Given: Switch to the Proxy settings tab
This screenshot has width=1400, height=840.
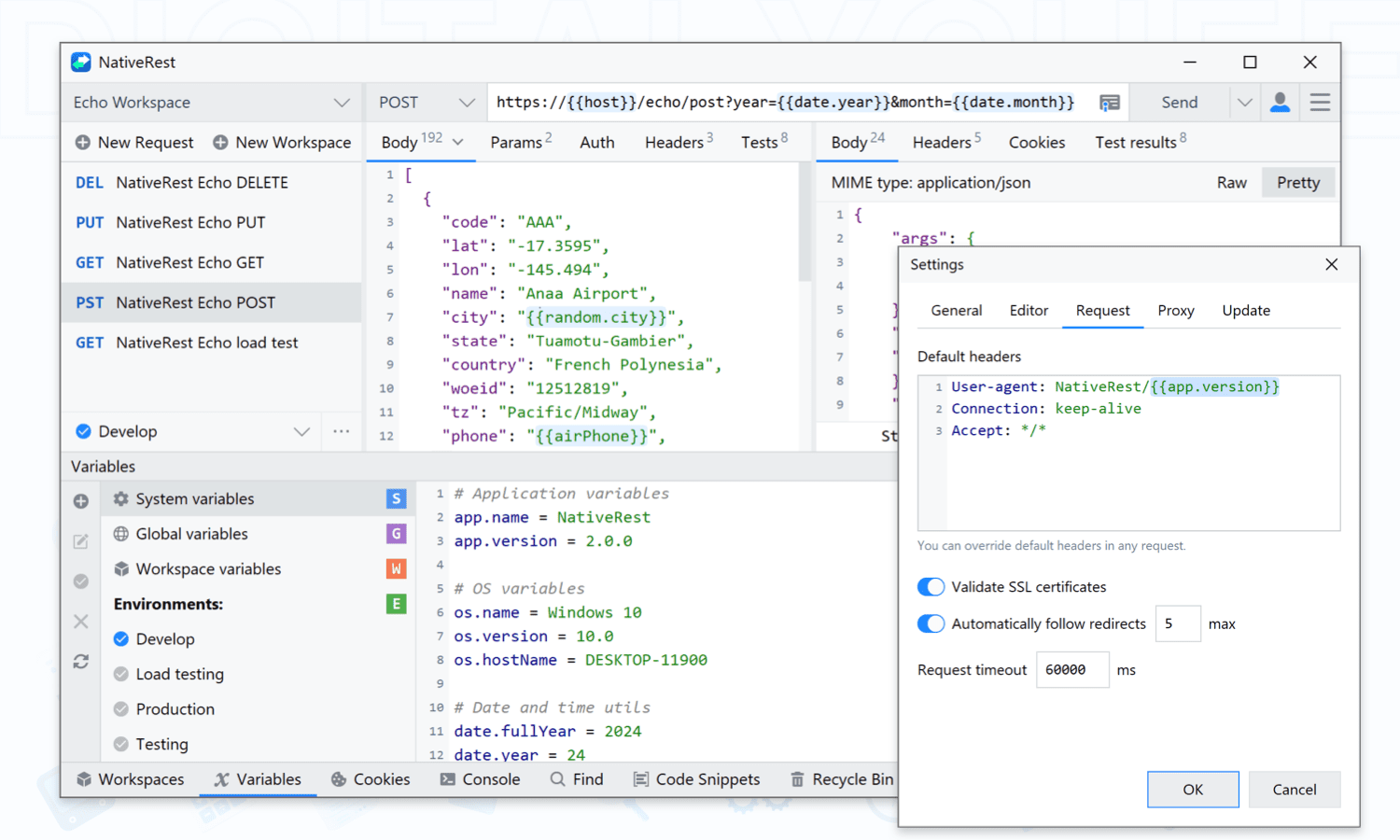Looking at the screenshot, I should (1175, 311).
